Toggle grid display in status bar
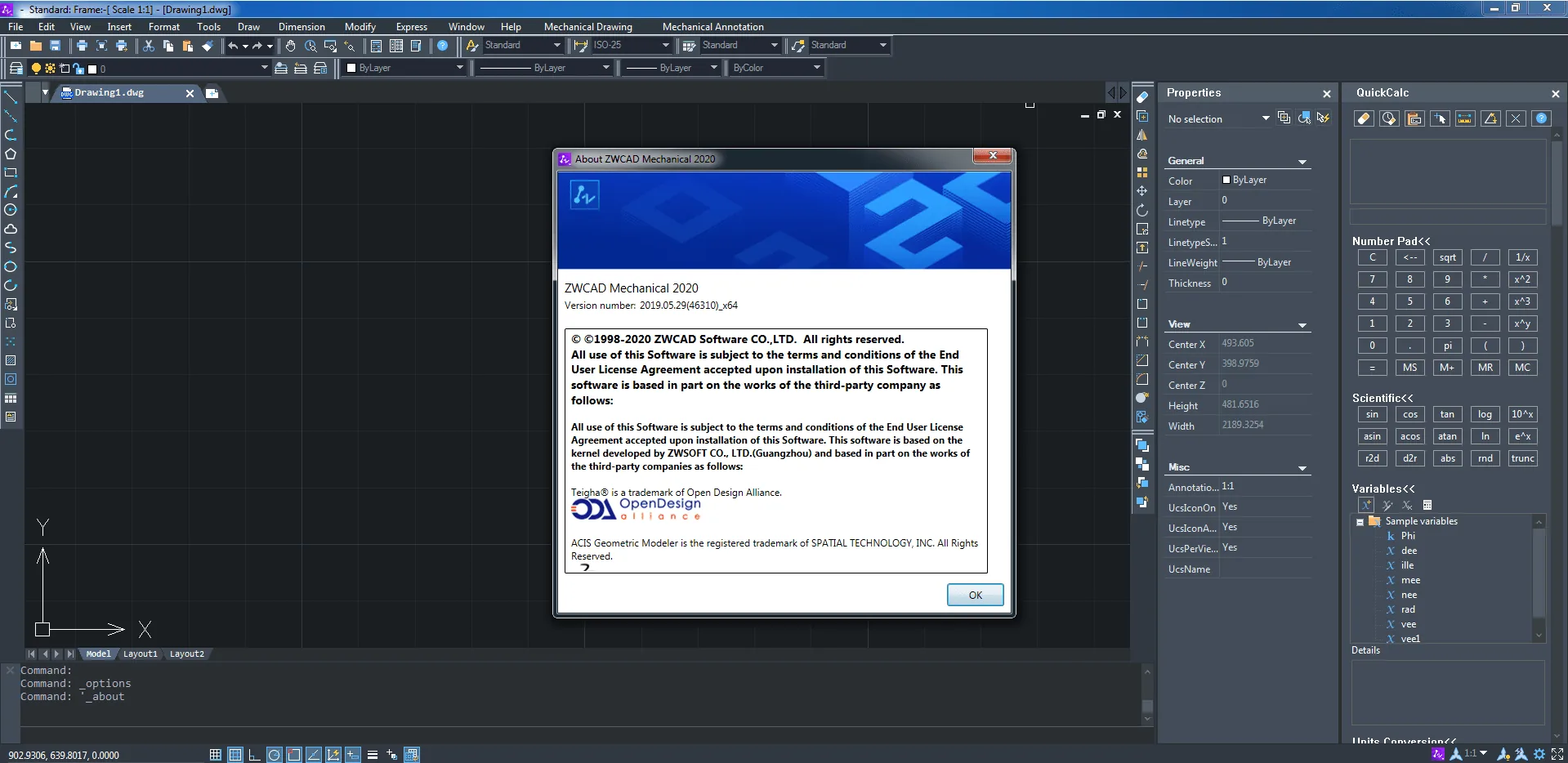The image size is (1568, 763). pos(235,755)
